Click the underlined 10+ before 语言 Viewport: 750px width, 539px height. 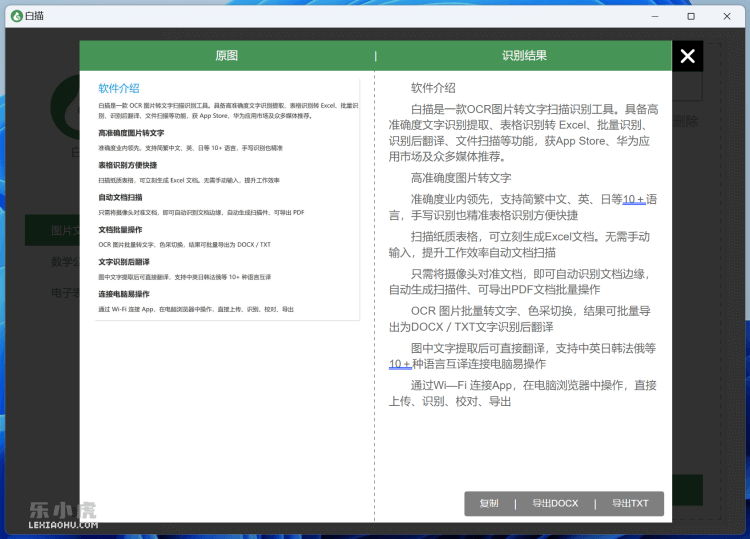pyautogui.click(x=634, y=199)
